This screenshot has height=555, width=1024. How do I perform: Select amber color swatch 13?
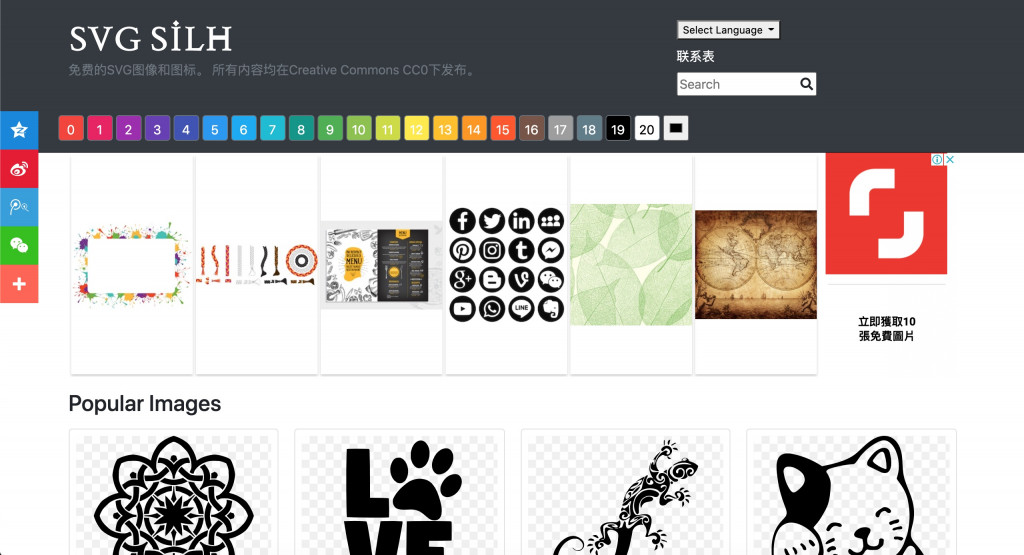445,129
